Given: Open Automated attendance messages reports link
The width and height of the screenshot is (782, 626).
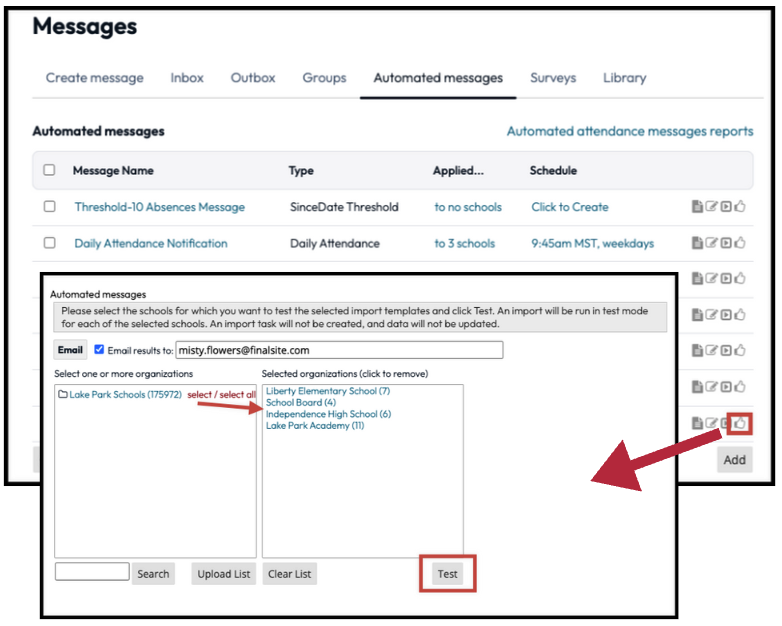Looking at the screenshot, I should pyautogui.click(x=630, y=131).
